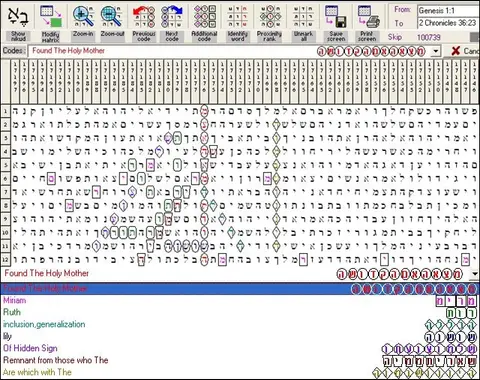Screen dimensions: 480x380
Task: Expand the dropdown below the matrix
Action: (x=475, y=274)
